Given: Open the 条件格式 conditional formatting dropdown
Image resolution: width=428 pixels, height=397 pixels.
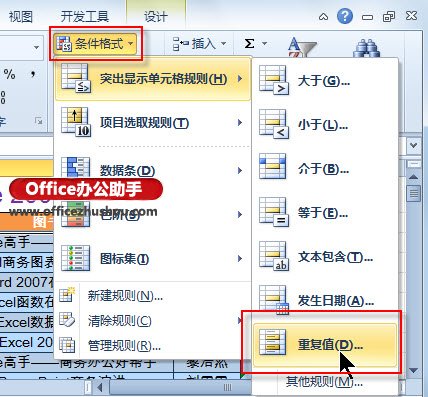Looking at the screenshot, I should click(x=96, y=44).
